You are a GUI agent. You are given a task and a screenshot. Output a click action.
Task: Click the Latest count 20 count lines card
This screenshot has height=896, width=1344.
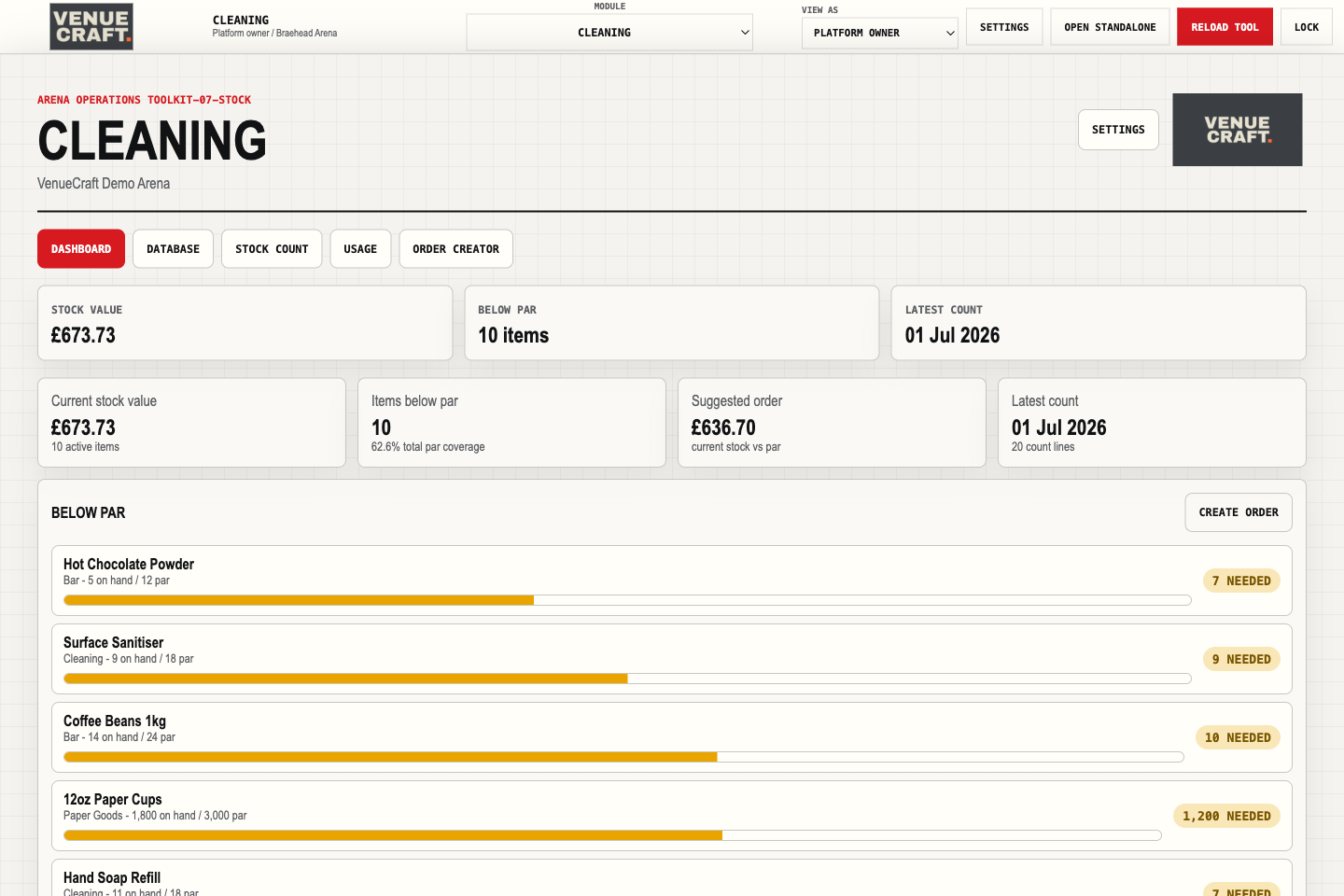pos(1152,423)
